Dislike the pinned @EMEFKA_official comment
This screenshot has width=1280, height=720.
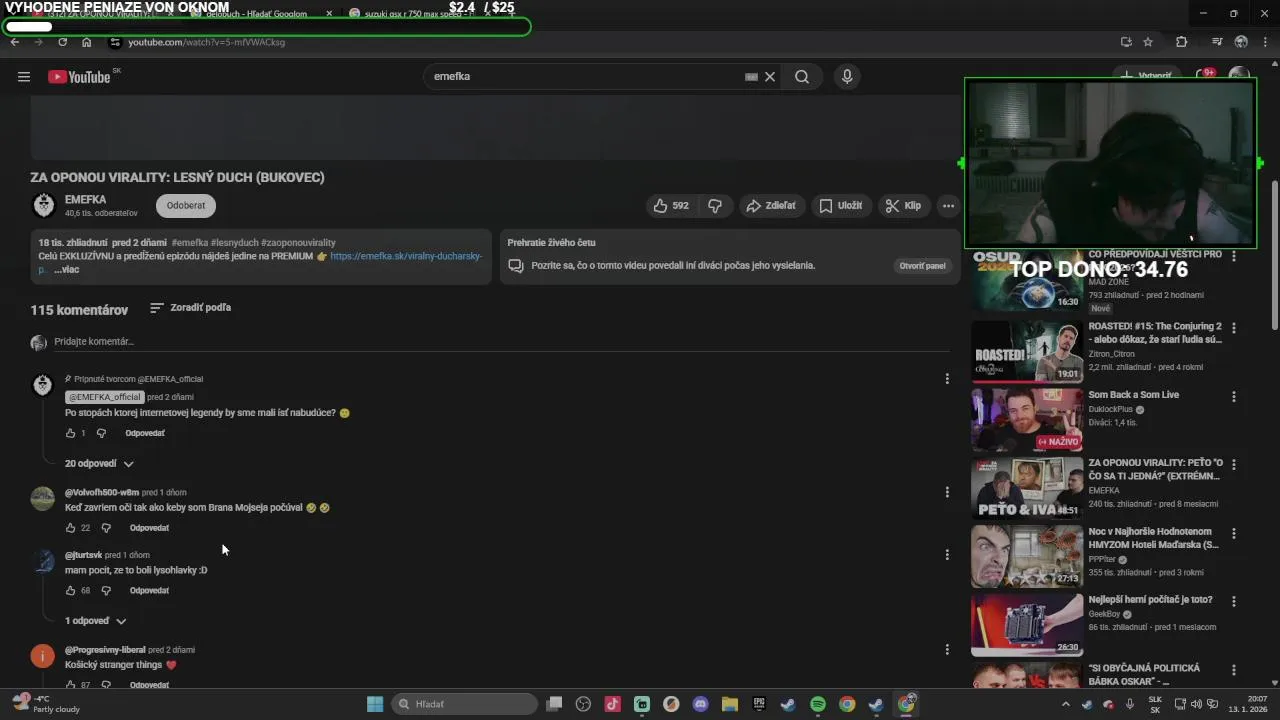101,433
